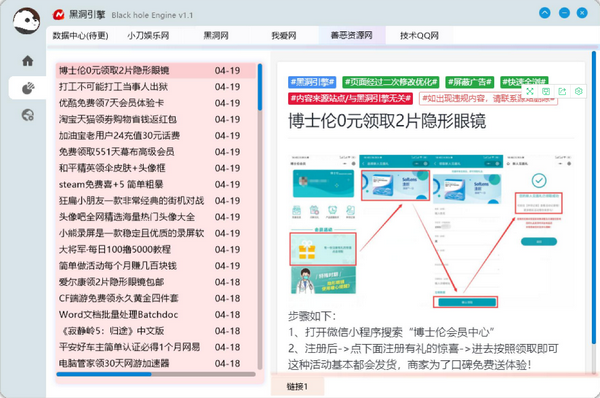The height and width of the screenshot is (398, 600).
Task: Click the #屏蔽广告# green tag
Action: click(470, 82)
